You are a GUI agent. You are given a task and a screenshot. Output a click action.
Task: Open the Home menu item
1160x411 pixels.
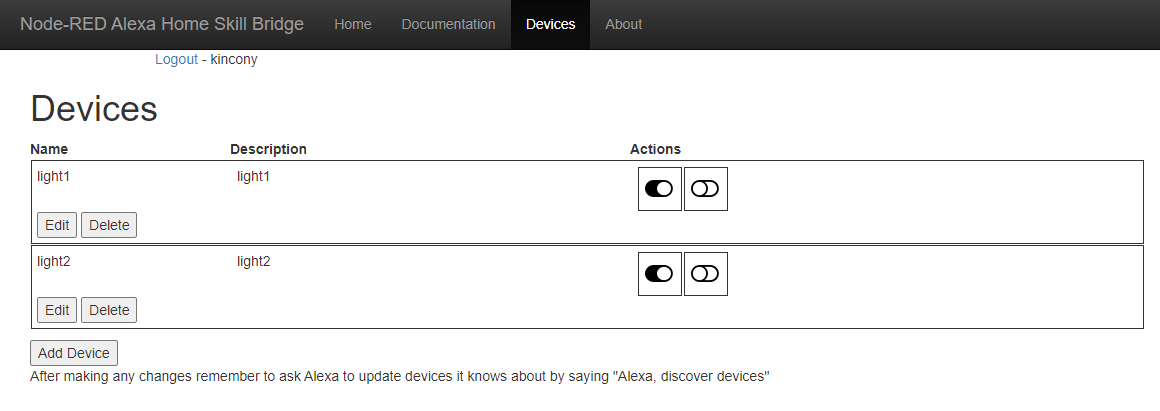coord(352,24)
